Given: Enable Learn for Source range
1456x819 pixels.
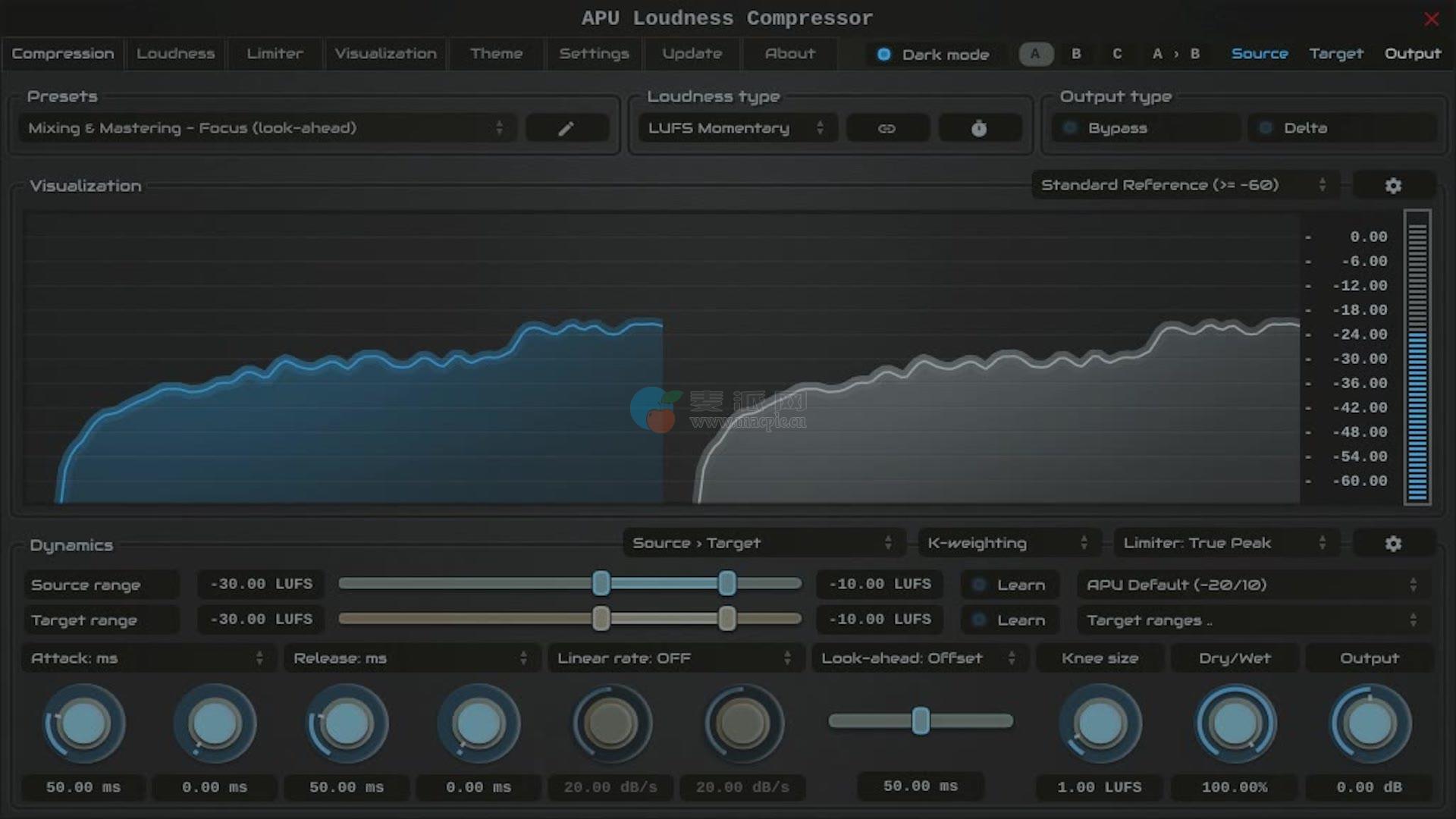Looking at the screenshot, I should pyautogui.click(x=1010, y=585).
